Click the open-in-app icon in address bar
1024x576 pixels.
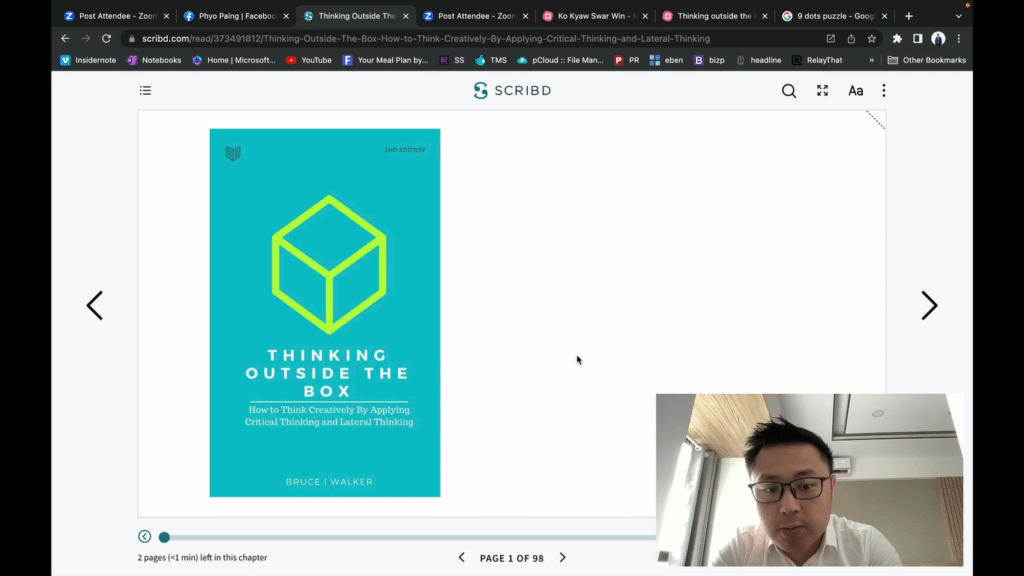[x=831, y=39]
